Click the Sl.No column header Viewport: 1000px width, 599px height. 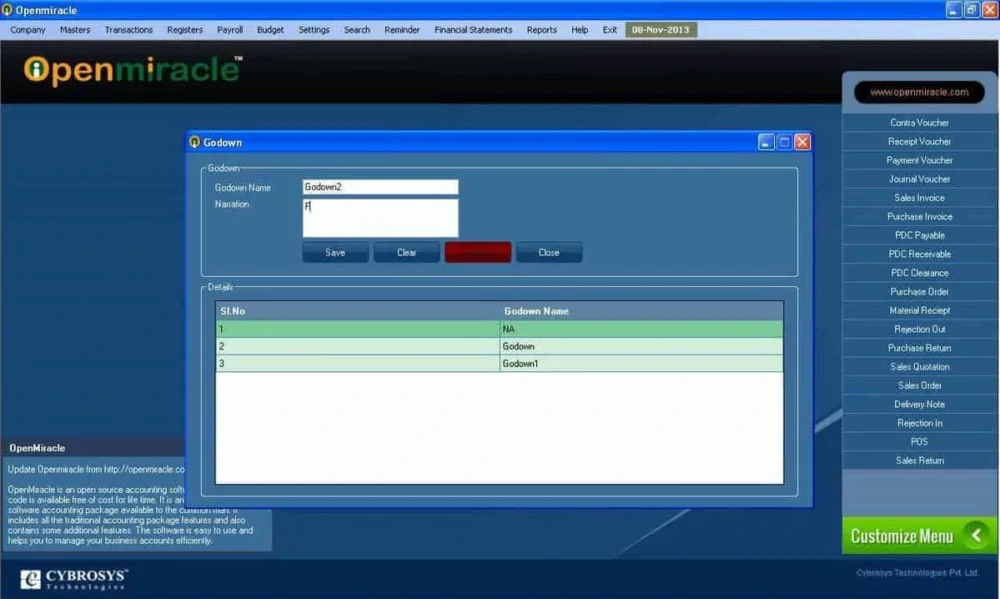coord(358,311)
